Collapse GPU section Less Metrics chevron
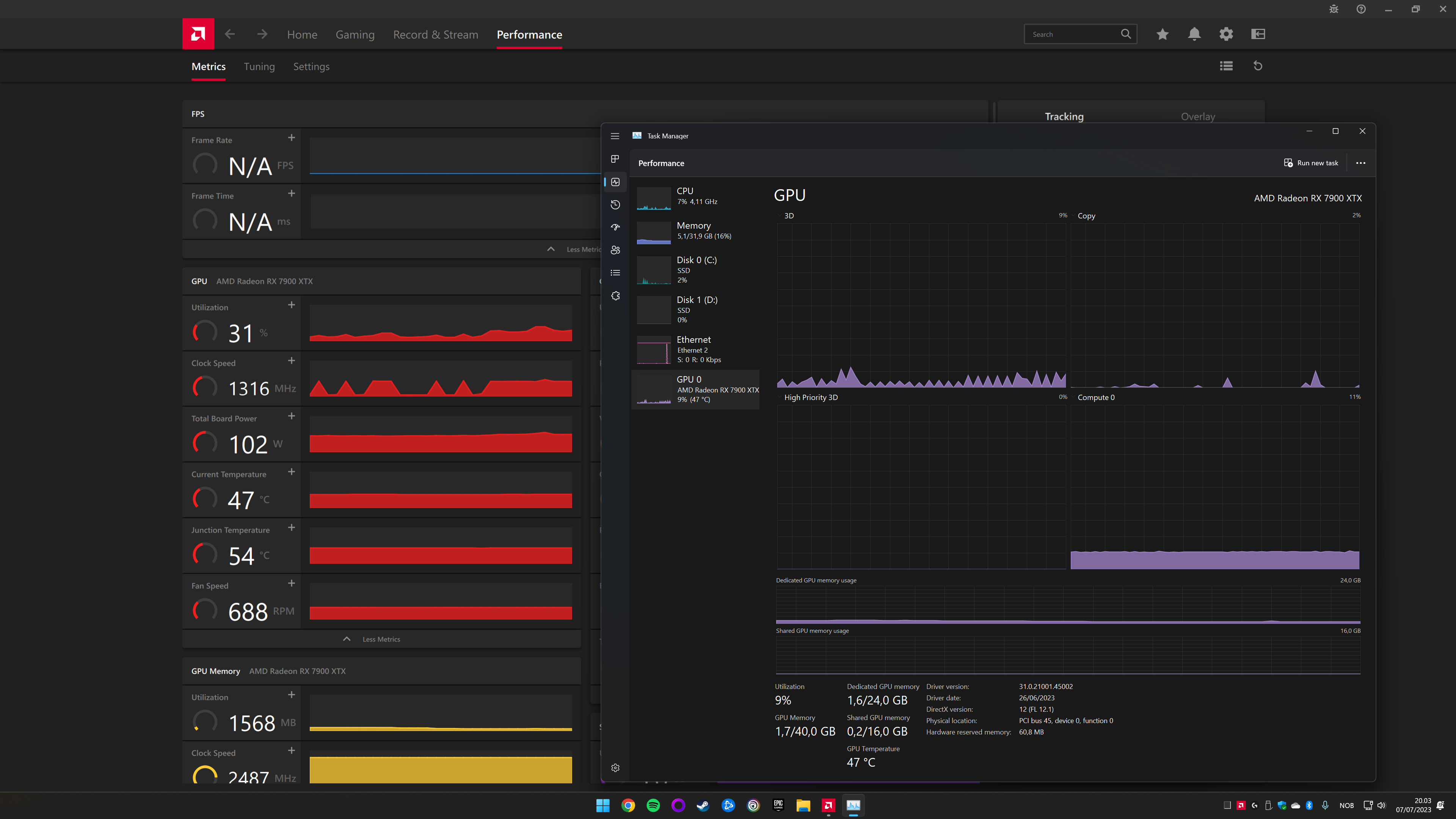The height and width of the screenshot is (819, 1456). (x=347, y=639)
